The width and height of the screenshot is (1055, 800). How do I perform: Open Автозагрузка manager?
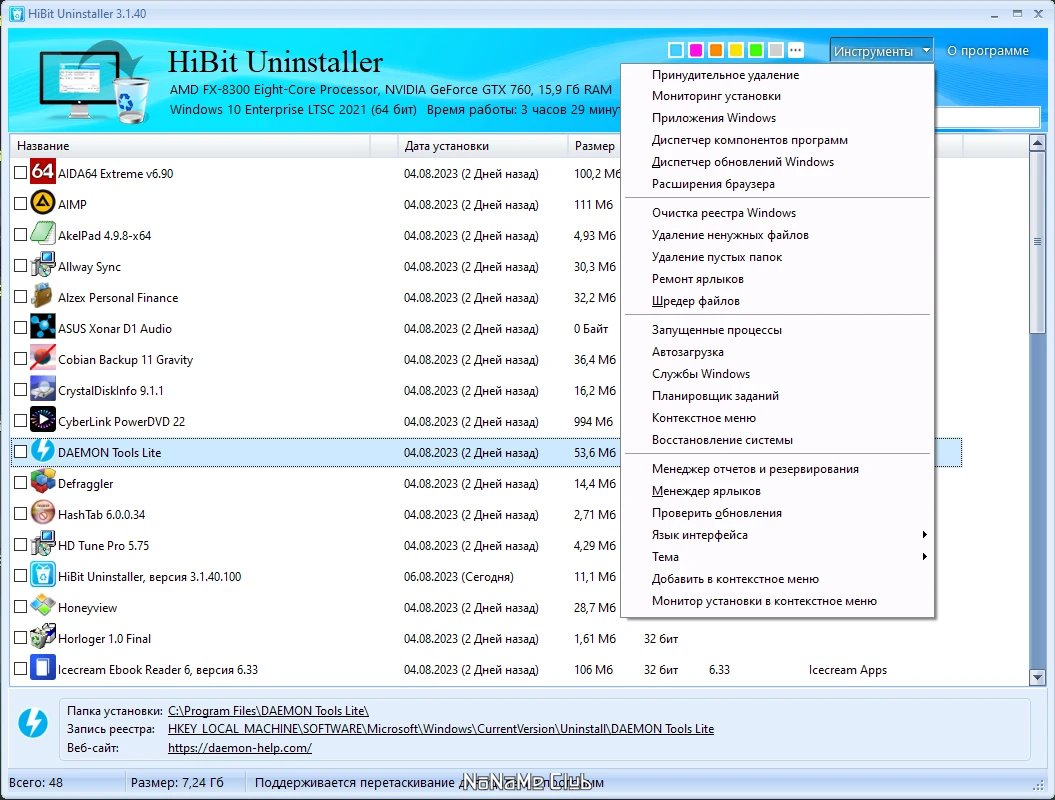[x=778, y=351]
